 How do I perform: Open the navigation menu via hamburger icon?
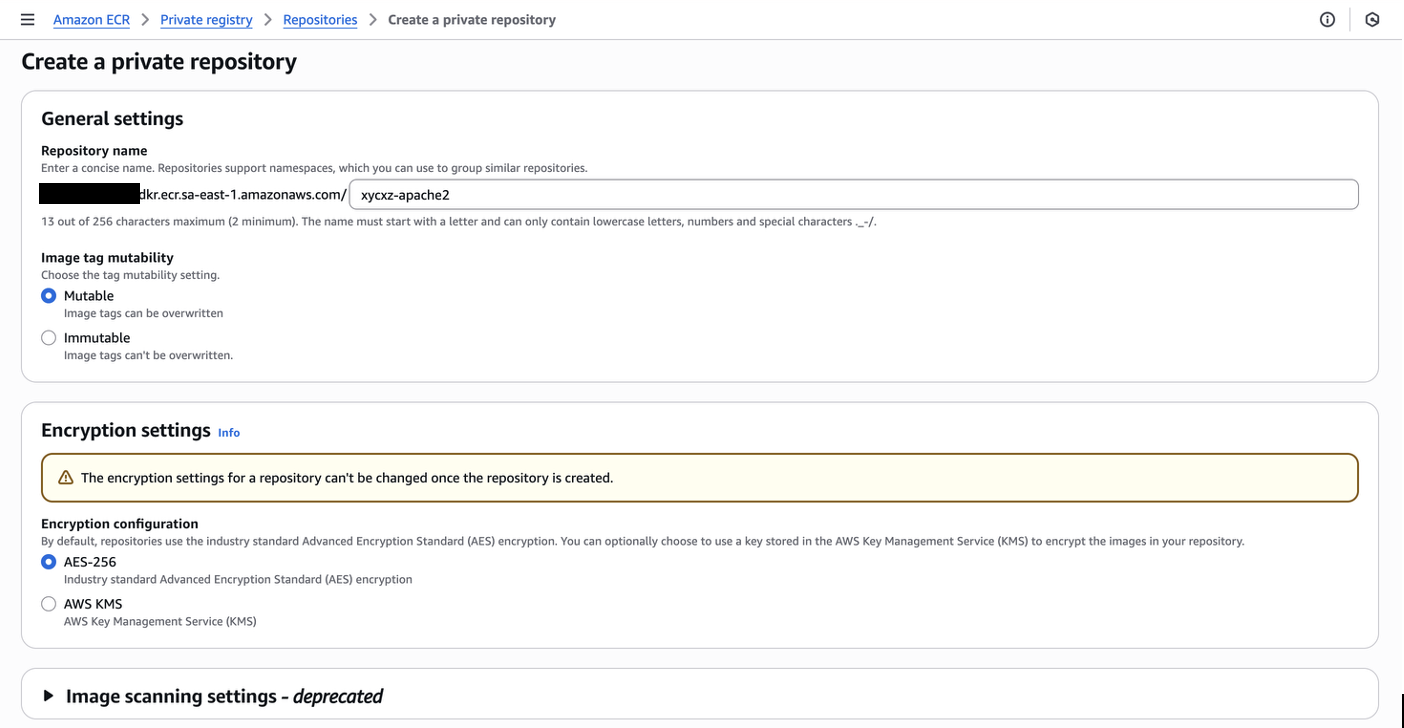coord(27,18)
